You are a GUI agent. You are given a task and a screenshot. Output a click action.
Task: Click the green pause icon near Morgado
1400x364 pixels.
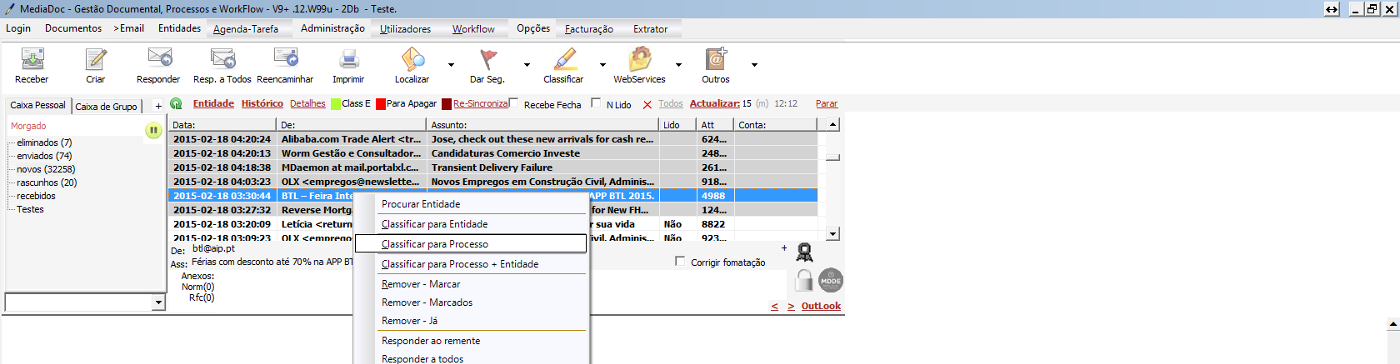[x=153, y=130]
